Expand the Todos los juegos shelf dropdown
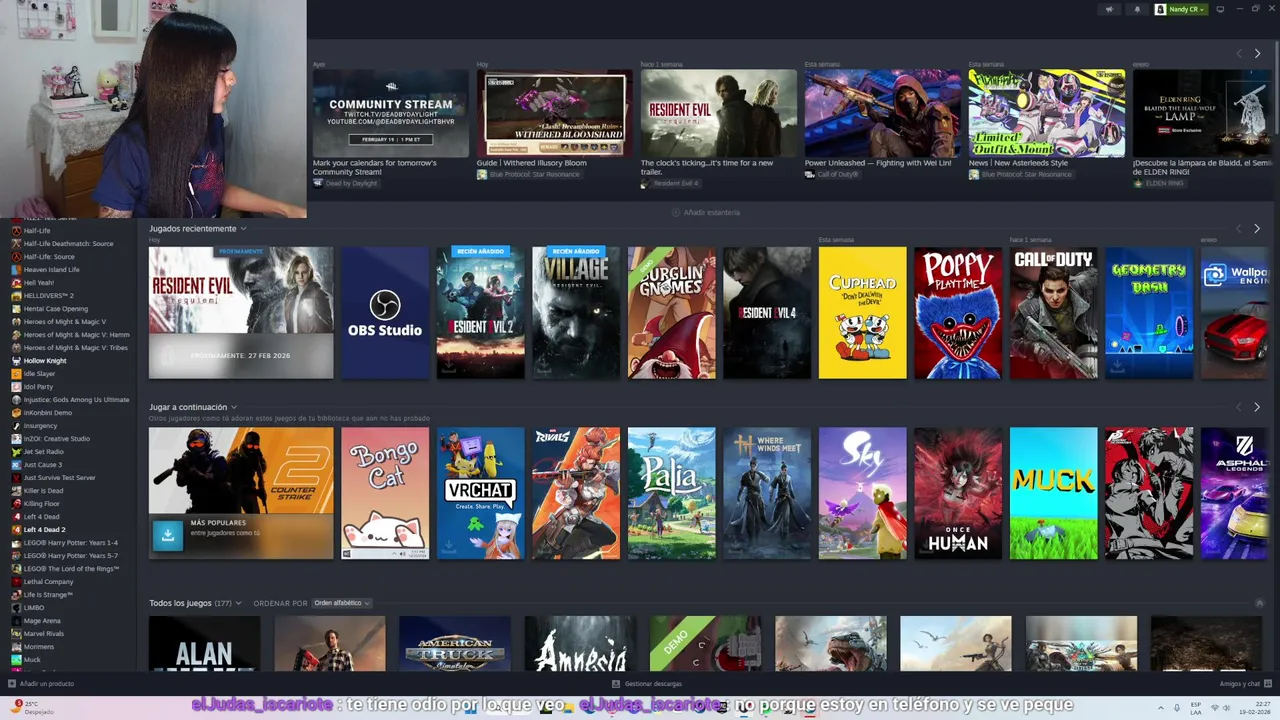 [238, 603]
